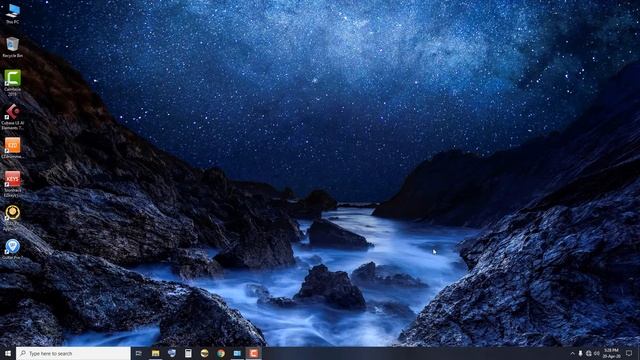Open the Windows Start menu
The height and width of the screenshot is (360, 640).
pyautogui.click(x=7, y=353)
